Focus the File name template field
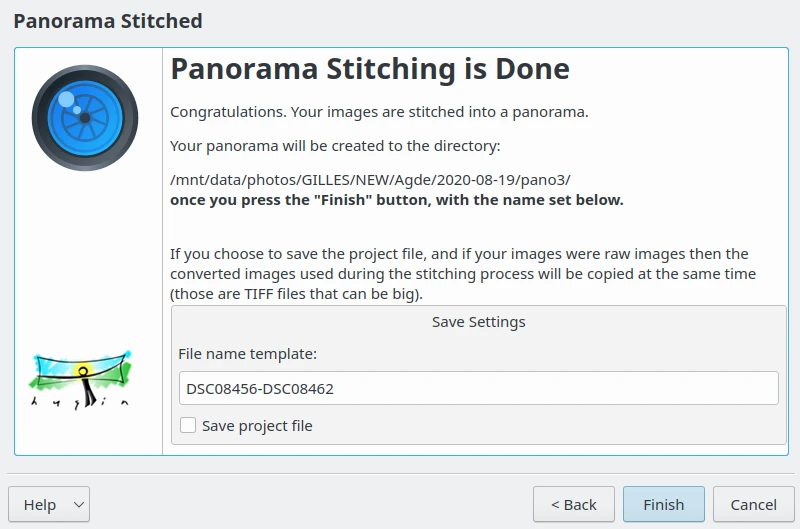The height and width of the screenshot is (529, 800). [x=478, y=388]
